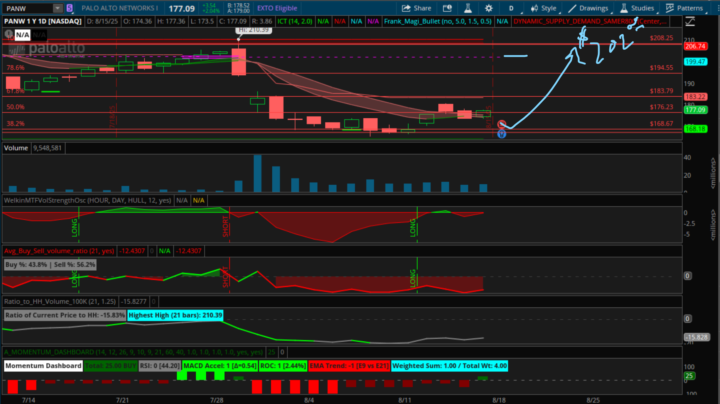720x404 pixels.
Task: Click the Style speaker-like icon
Action: 534,8
